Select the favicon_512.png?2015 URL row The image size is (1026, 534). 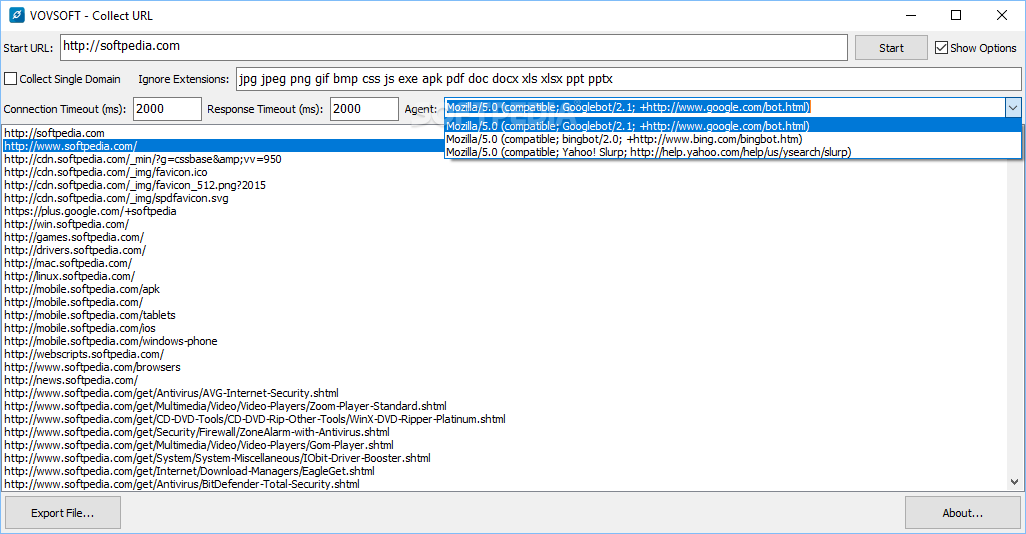point(504,185)
